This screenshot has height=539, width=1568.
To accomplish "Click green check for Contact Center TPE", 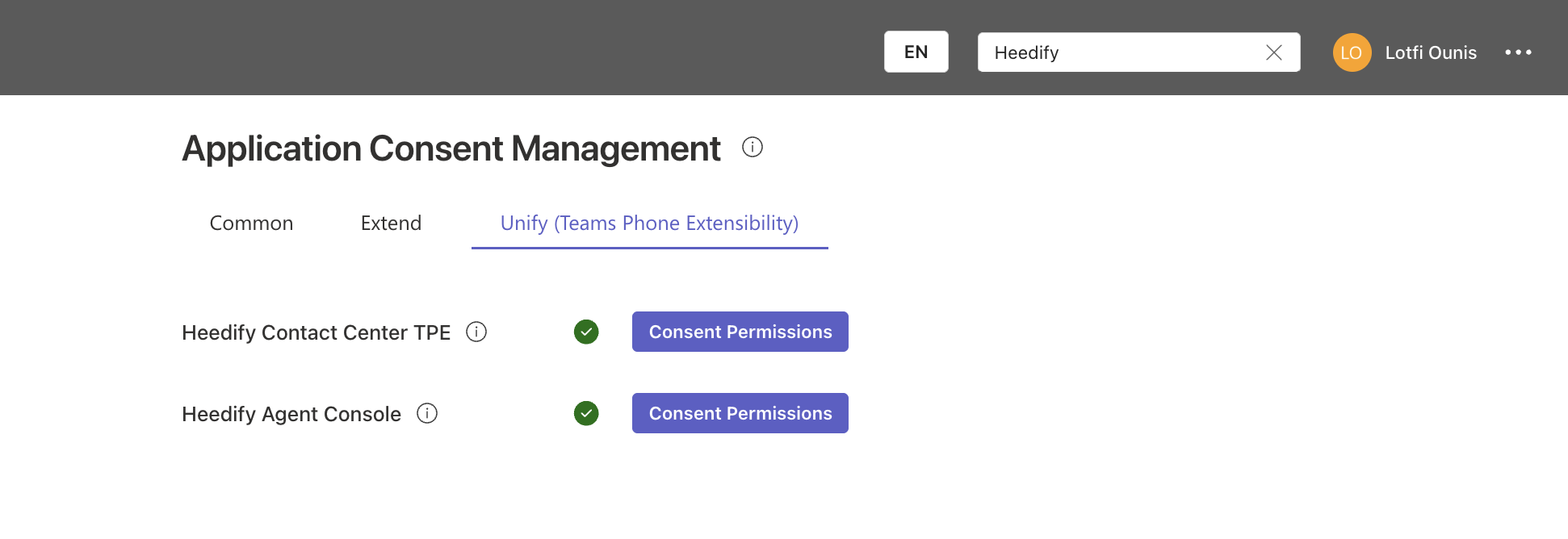I will 586,332.
